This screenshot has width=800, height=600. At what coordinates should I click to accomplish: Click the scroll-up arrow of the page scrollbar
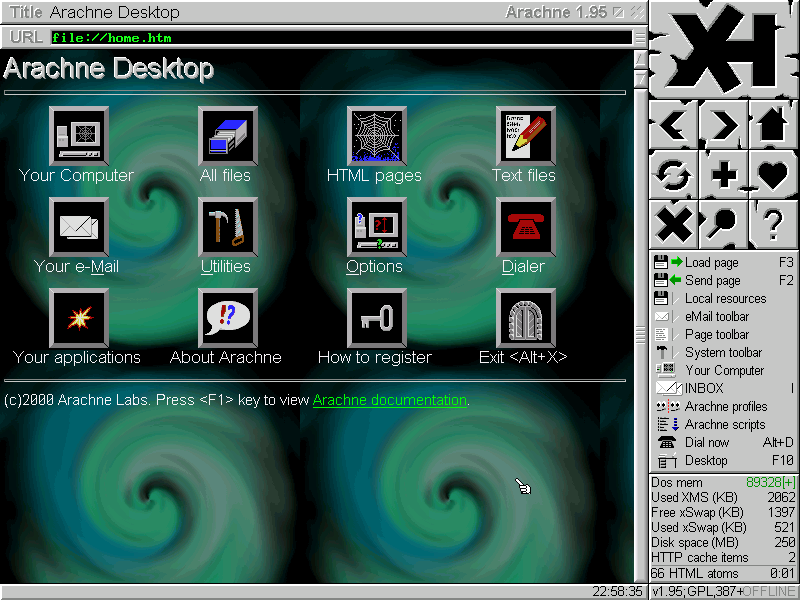640,60
